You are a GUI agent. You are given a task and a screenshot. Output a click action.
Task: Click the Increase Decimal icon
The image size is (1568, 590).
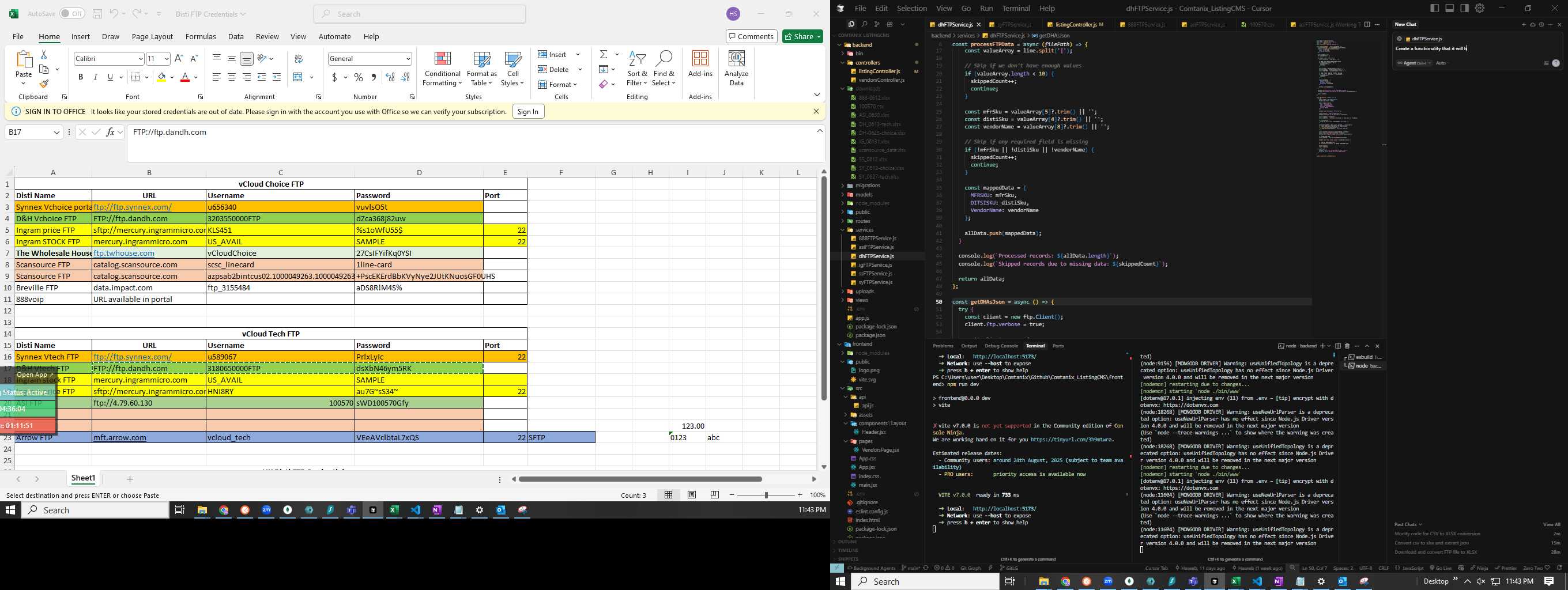point(390,77)
